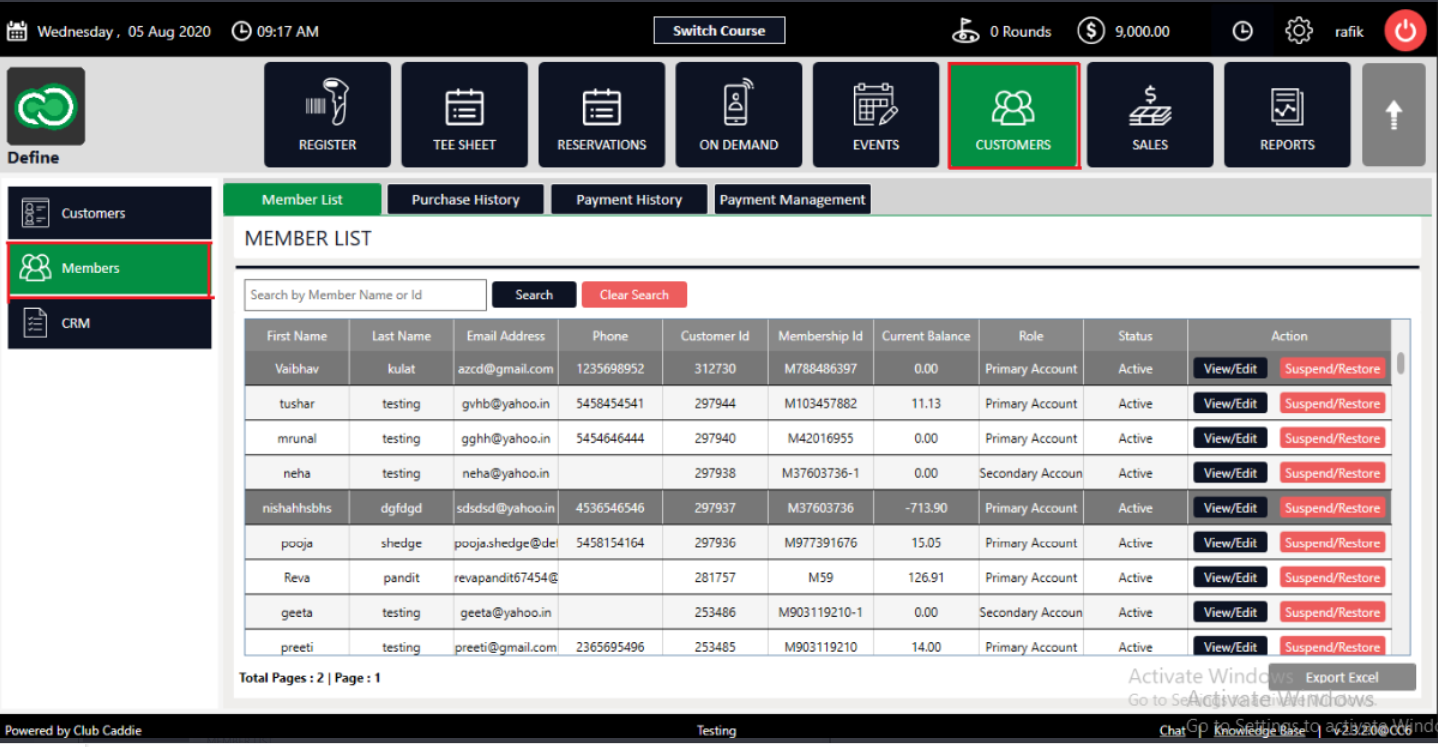
Task: Open CRM in the left sidebar
Action: click(110, 324)
